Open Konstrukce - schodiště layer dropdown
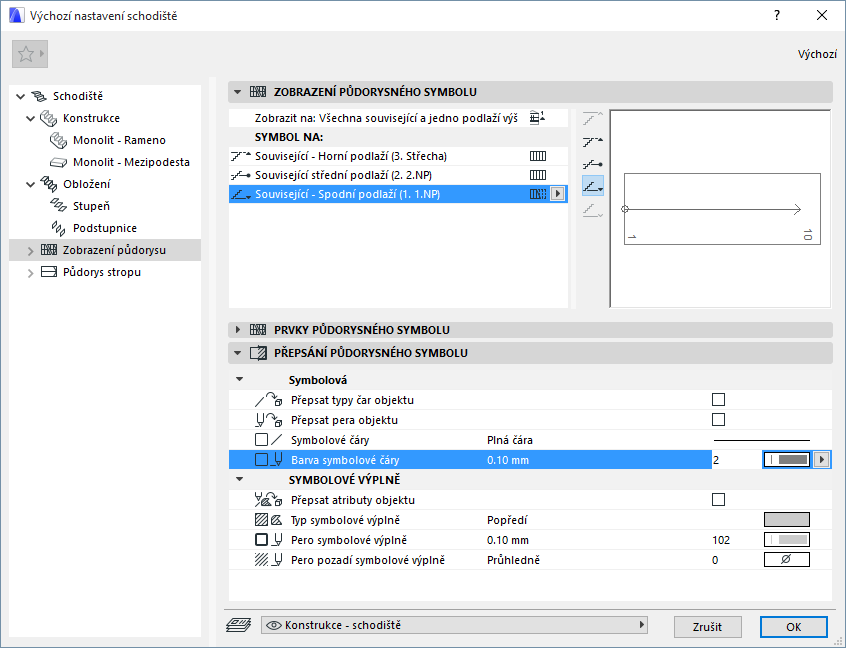 click(454, 625)
